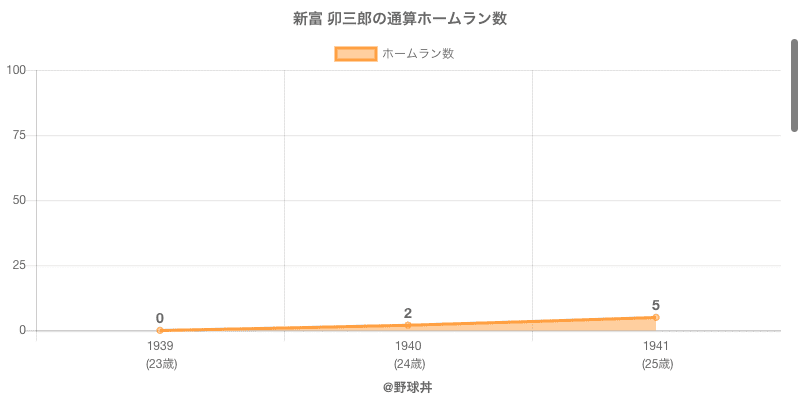This screenshot has width=800, height=400.
Task: Click the data value label 5
Action: (x=656, y=305)
